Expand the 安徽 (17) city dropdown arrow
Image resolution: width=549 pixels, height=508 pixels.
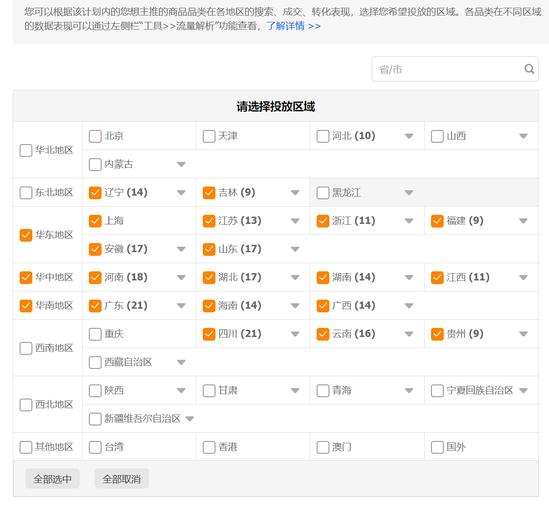pos(181,249)
